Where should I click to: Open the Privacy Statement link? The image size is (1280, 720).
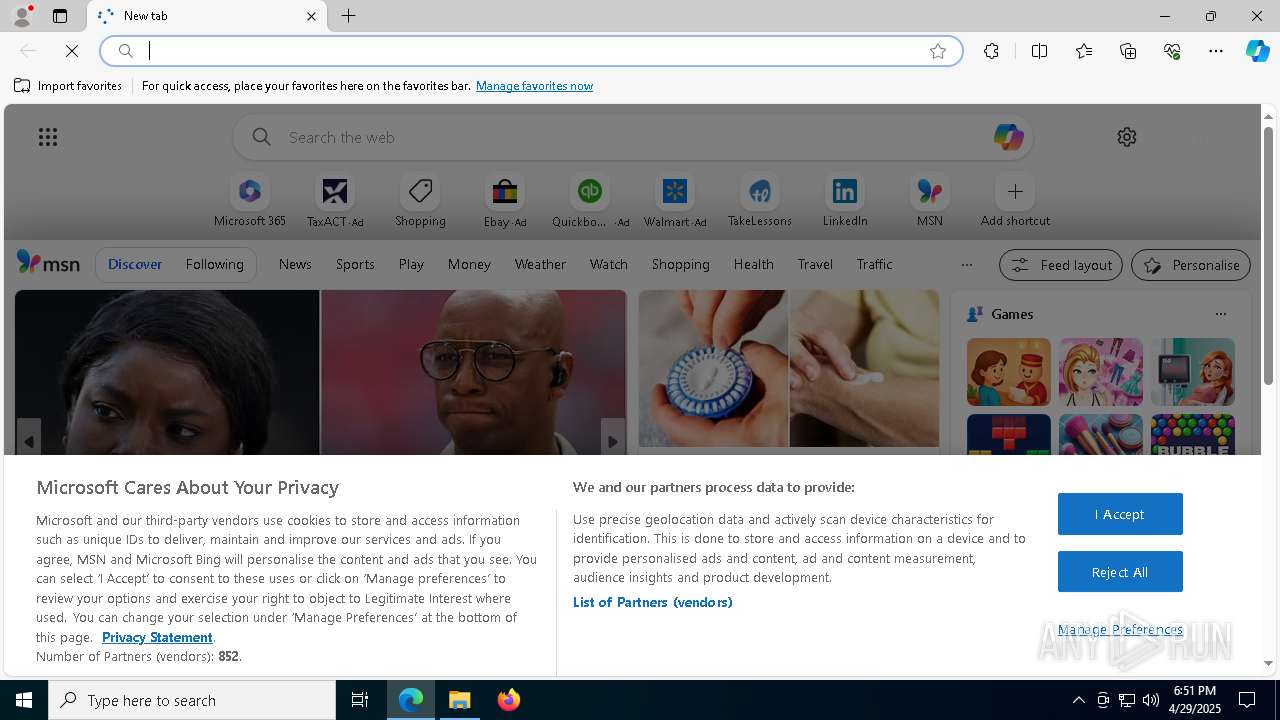click(x=157, y=637)
